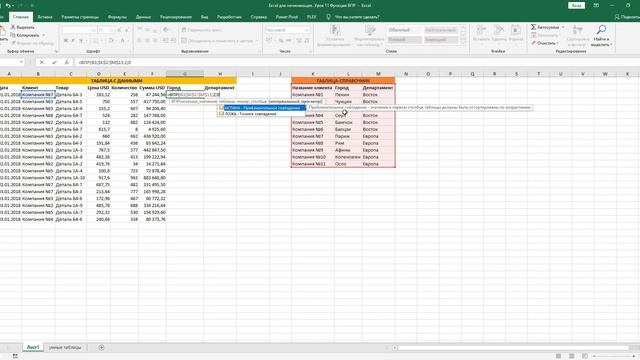Image resolution: width=640 pixels, height=360 pixels.
Task: Open the Name Box dropdown arrow
Action: (x=21, y=62)
